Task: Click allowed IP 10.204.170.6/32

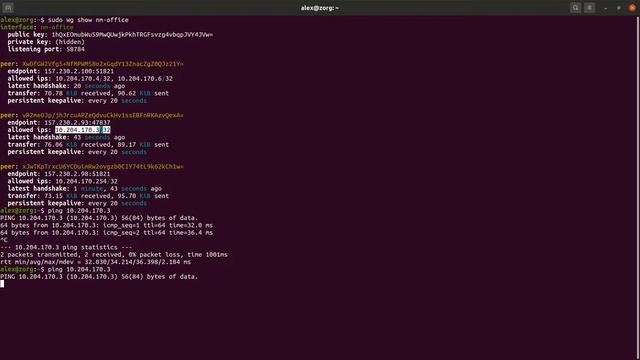Action: click(145, 78)
